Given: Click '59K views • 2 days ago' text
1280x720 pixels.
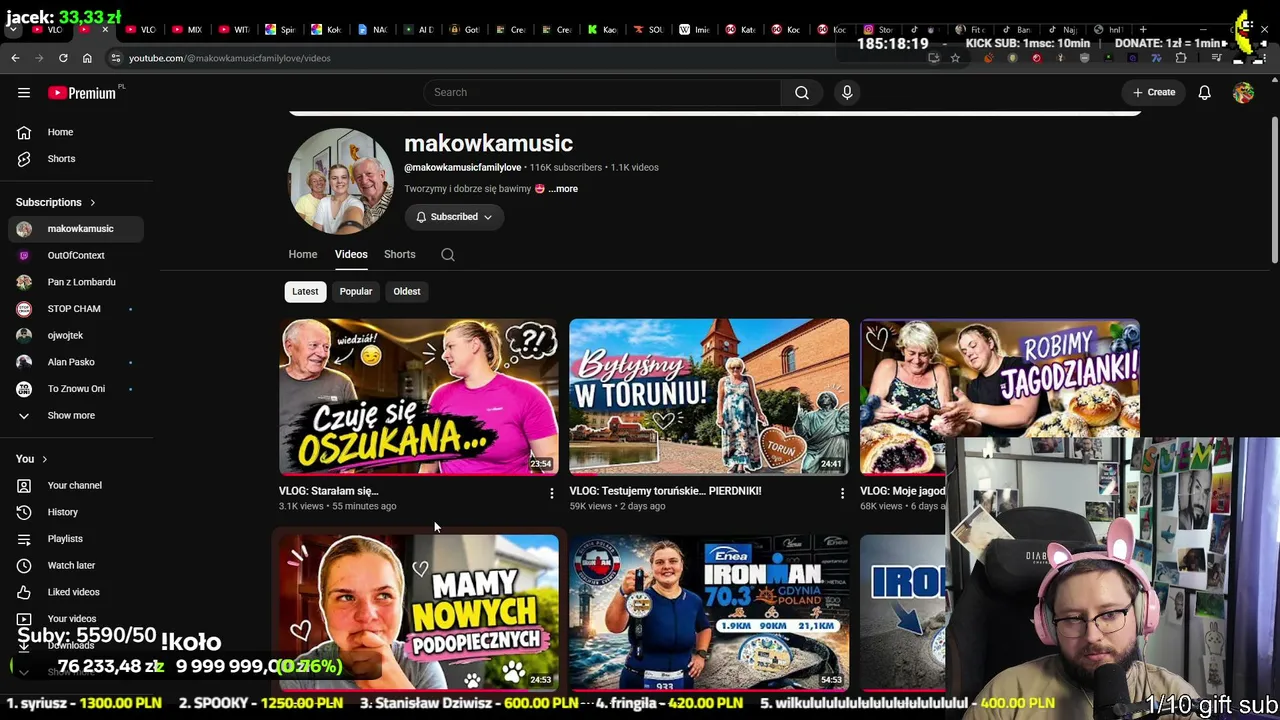Looking at the screenshot, I should (617, 506).
